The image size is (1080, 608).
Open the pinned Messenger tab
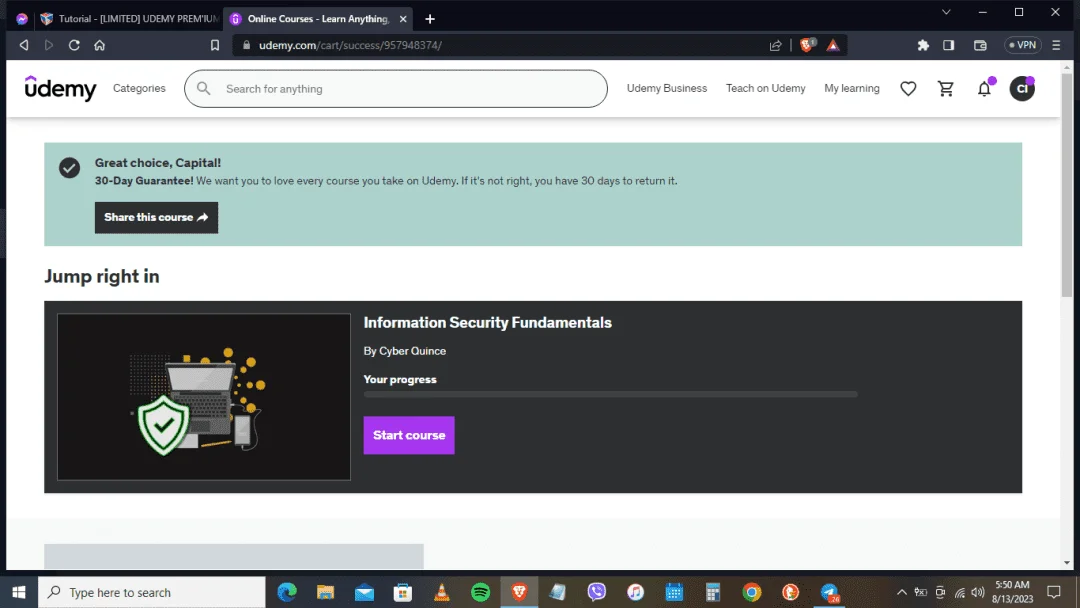pyautogui.click(x=22, y=19)
